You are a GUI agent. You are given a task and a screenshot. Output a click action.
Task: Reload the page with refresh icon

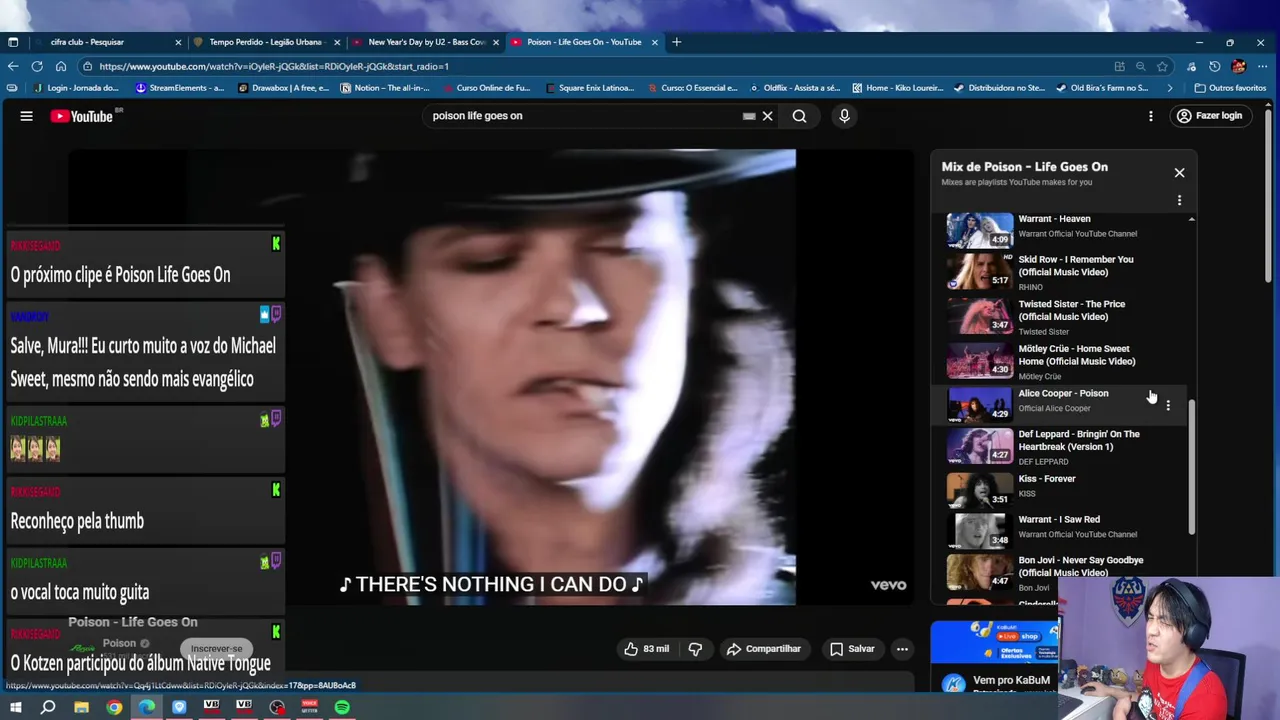click(37, 66)
